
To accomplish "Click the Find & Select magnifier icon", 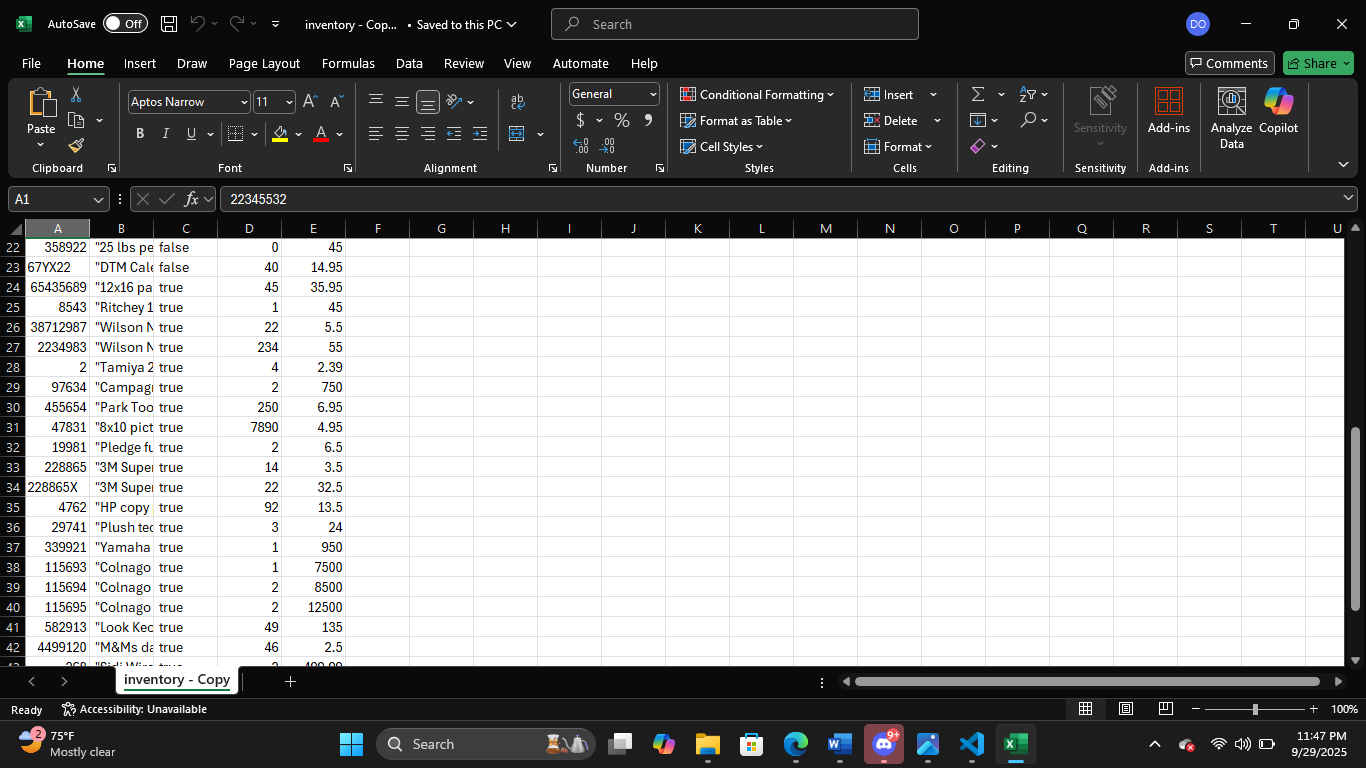I will click(1027, 120).
